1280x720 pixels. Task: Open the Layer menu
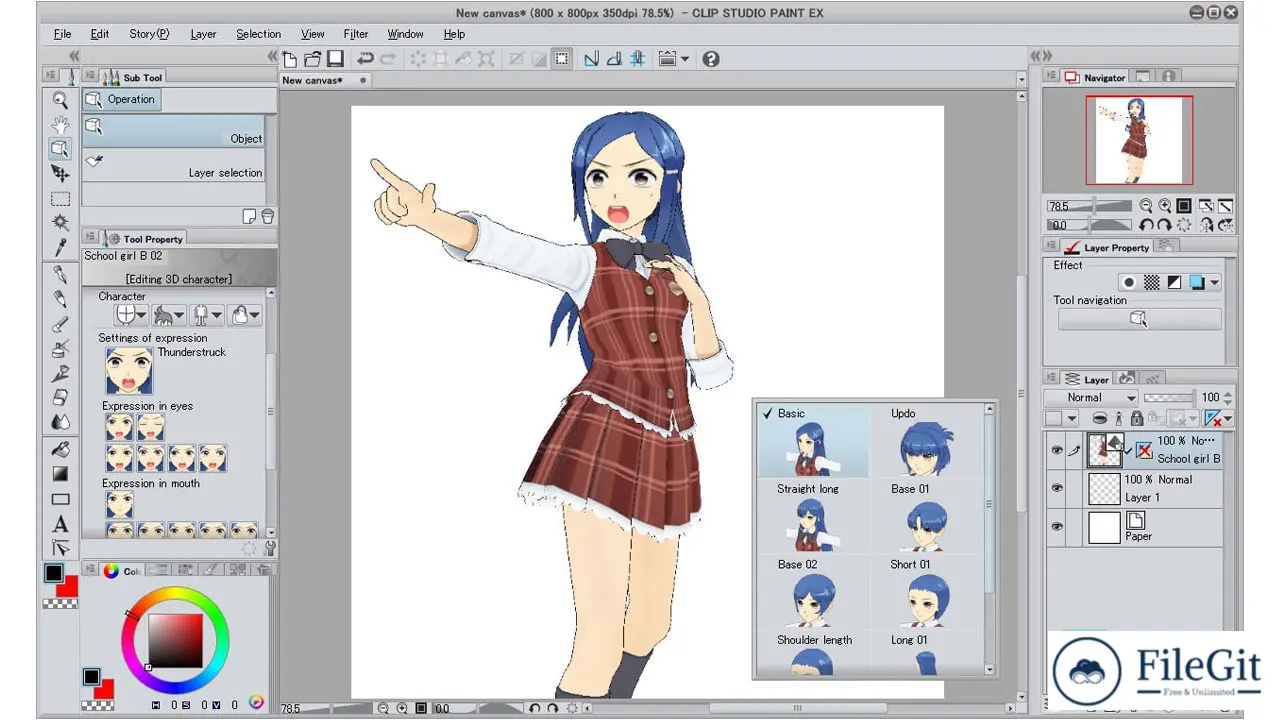(203, 34)
